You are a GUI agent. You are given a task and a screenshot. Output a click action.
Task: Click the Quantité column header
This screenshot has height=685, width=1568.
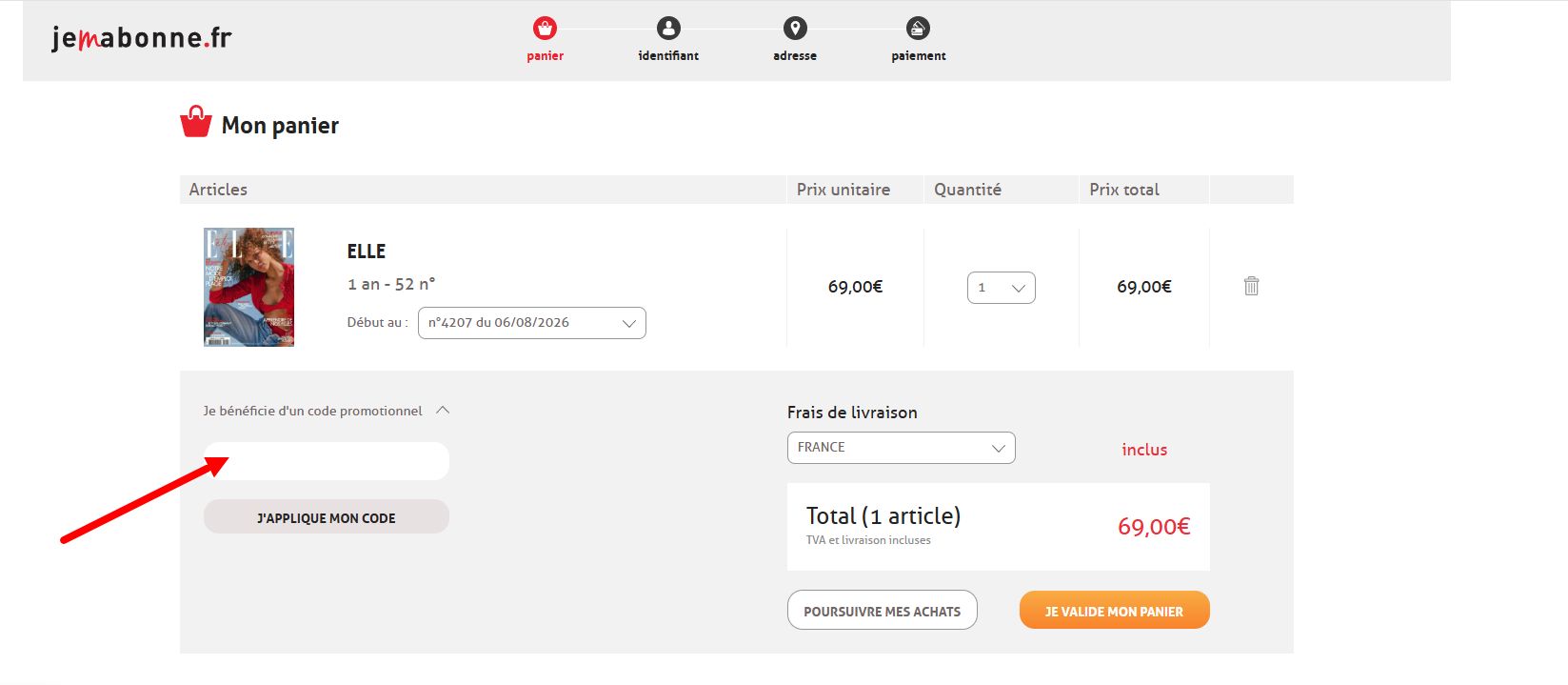(x=967, y=190)
